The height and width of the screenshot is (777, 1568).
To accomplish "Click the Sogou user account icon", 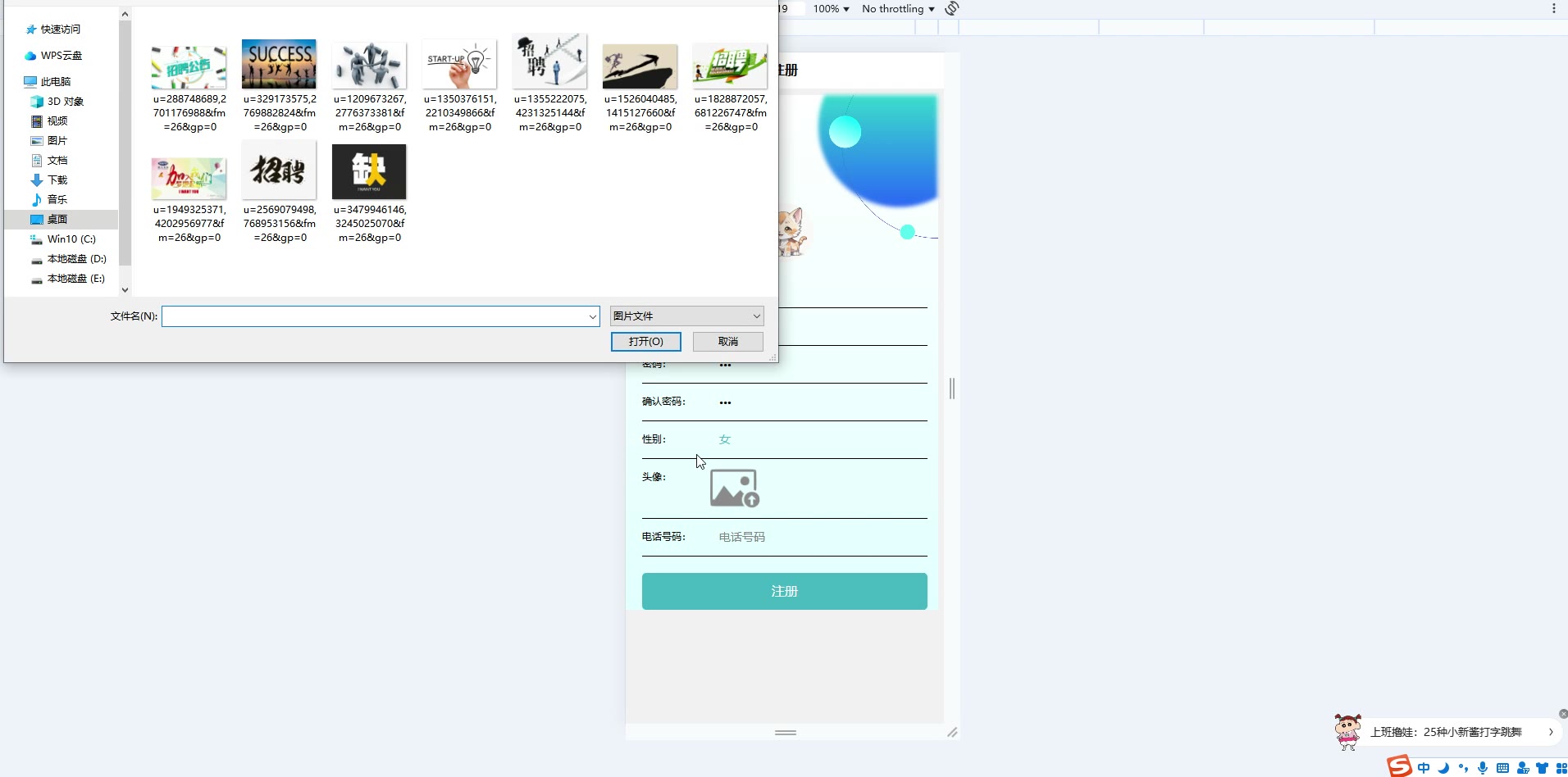I will click(x=1523, y=768).
